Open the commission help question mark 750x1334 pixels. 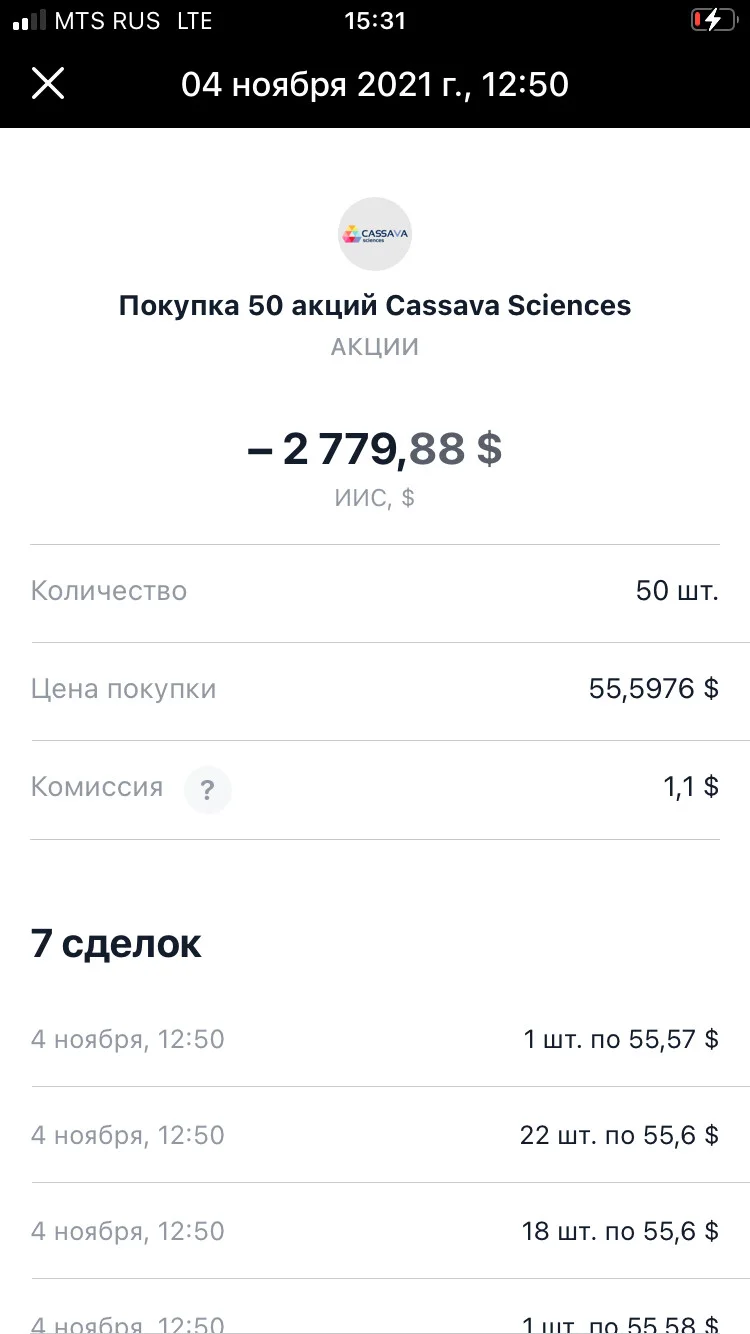pyautogui.click(x=207, y=791)
